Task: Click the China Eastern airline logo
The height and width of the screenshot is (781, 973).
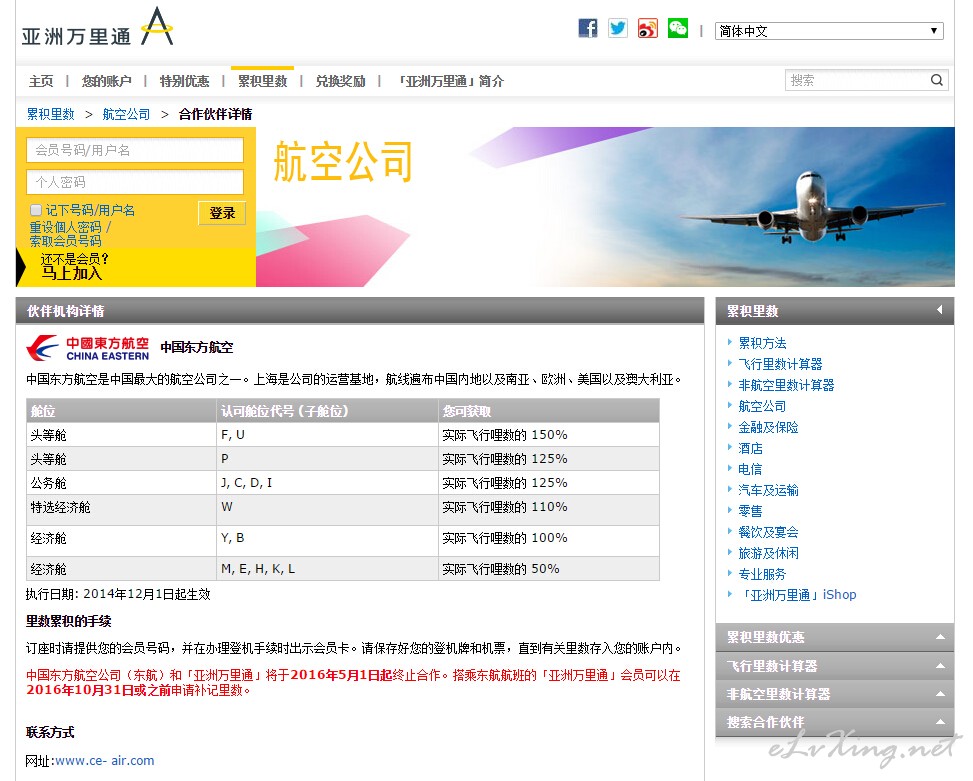Action: pos(88,348)
